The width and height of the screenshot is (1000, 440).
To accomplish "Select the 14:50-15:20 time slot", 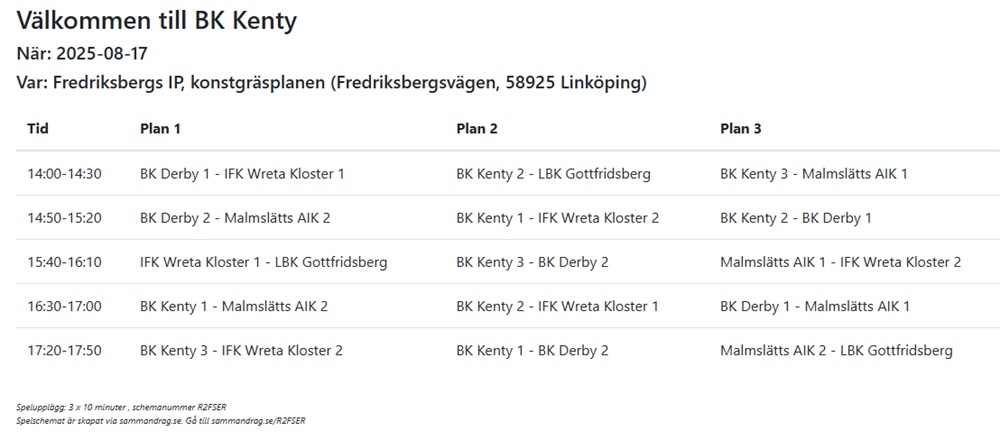I will click(64, 218).
